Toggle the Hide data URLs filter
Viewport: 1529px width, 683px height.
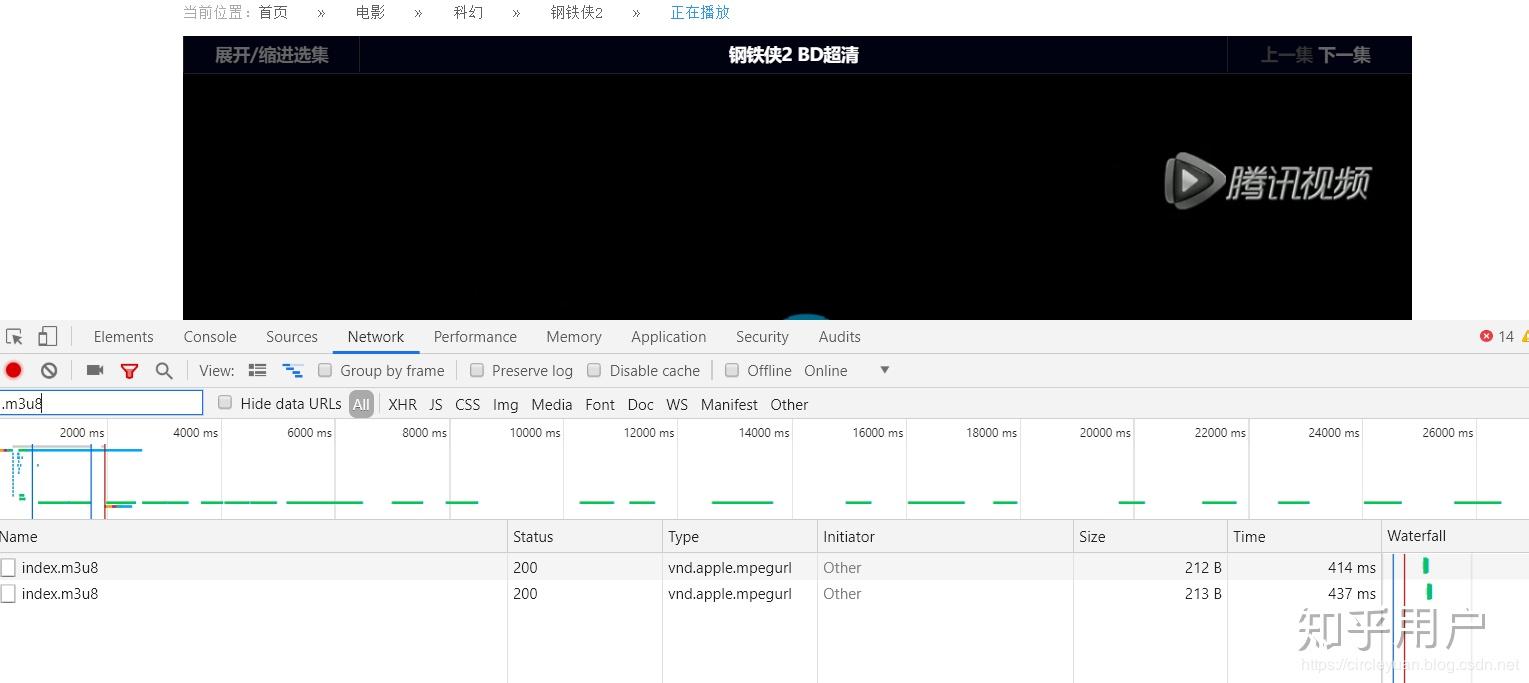click(x=224, y=403)
